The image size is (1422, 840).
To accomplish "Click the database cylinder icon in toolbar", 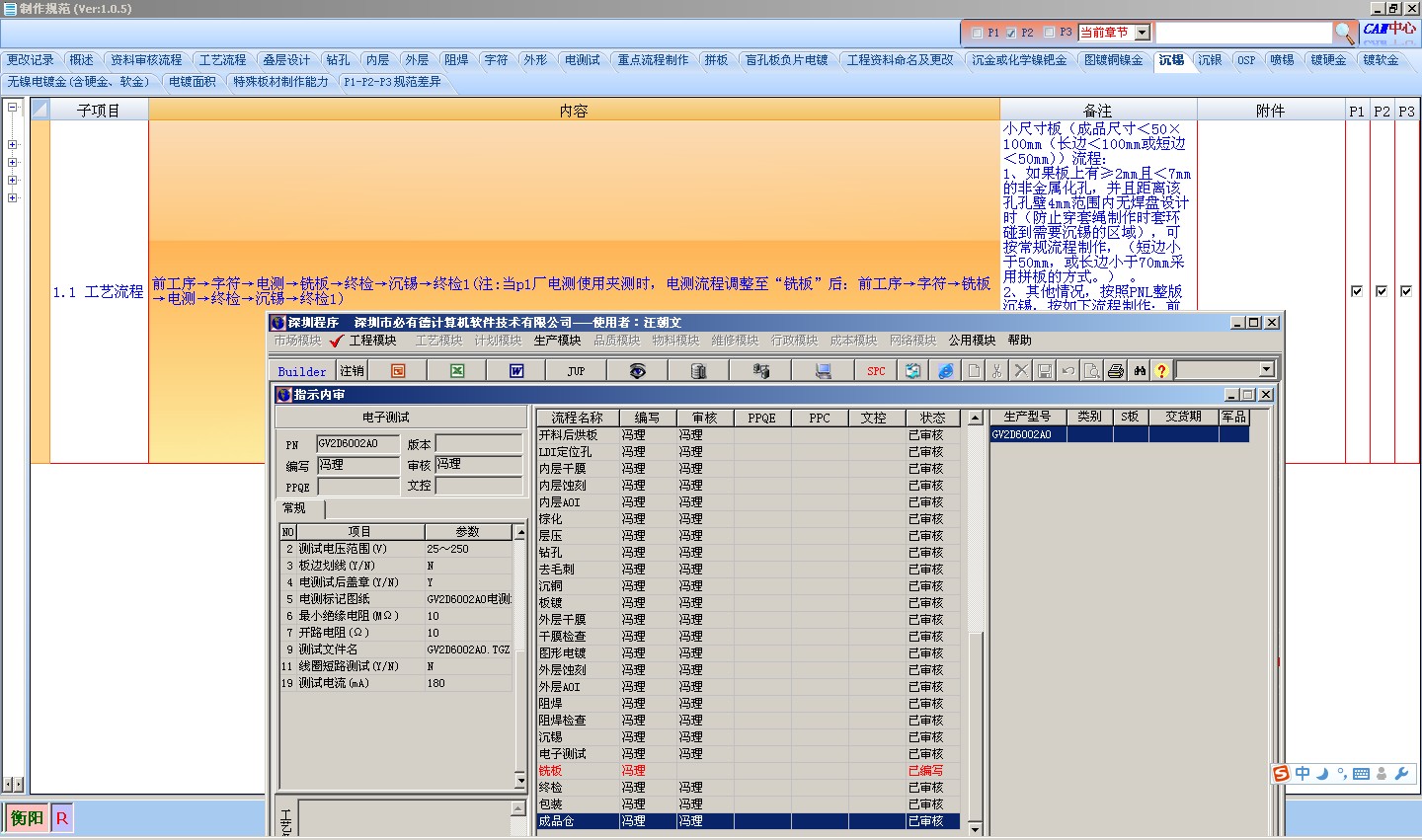I will [x=698, y=371].
